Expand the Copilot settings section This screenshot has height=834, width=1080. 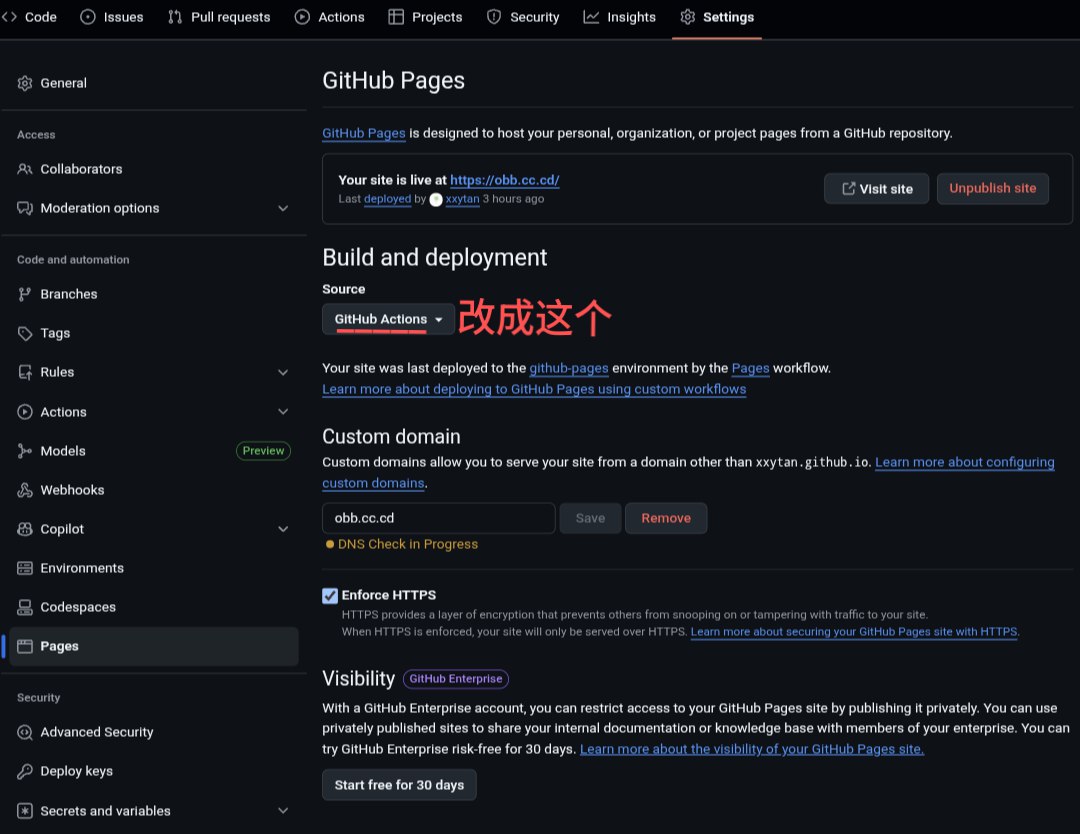tap(283, 529)
